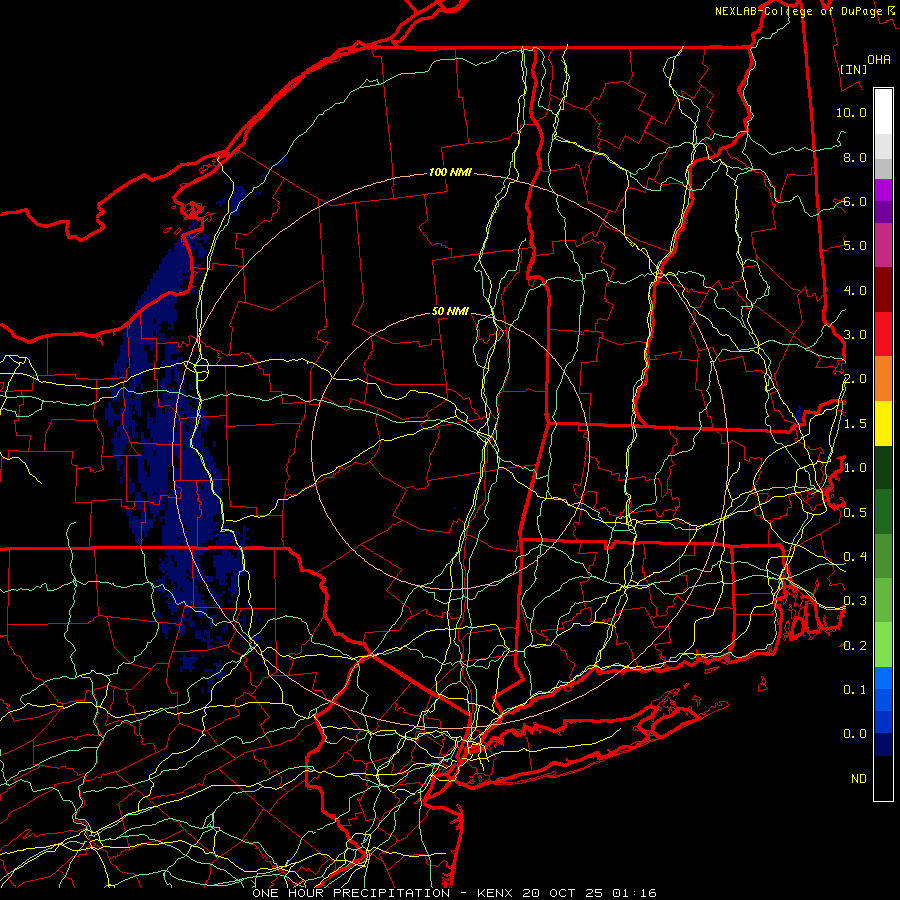Click the 5.0 legend value

[855, 246]
